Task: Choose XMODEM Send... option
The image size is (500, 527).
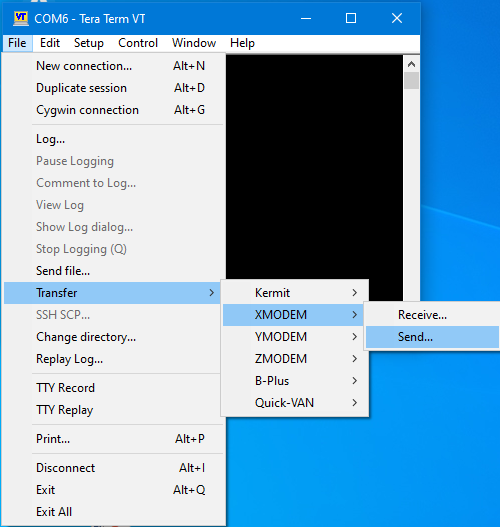Action: pos(432,337)
